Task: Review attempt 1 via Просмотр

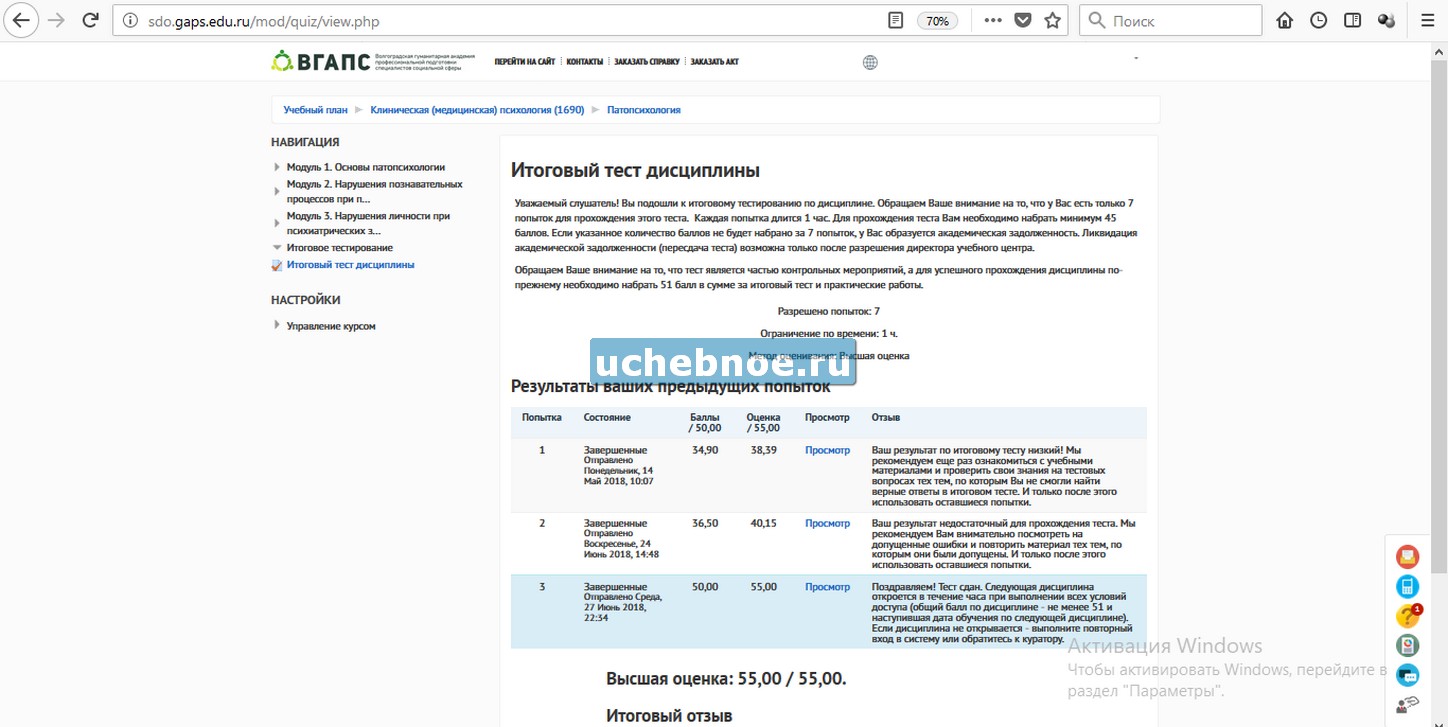Action: coord(827,450)
